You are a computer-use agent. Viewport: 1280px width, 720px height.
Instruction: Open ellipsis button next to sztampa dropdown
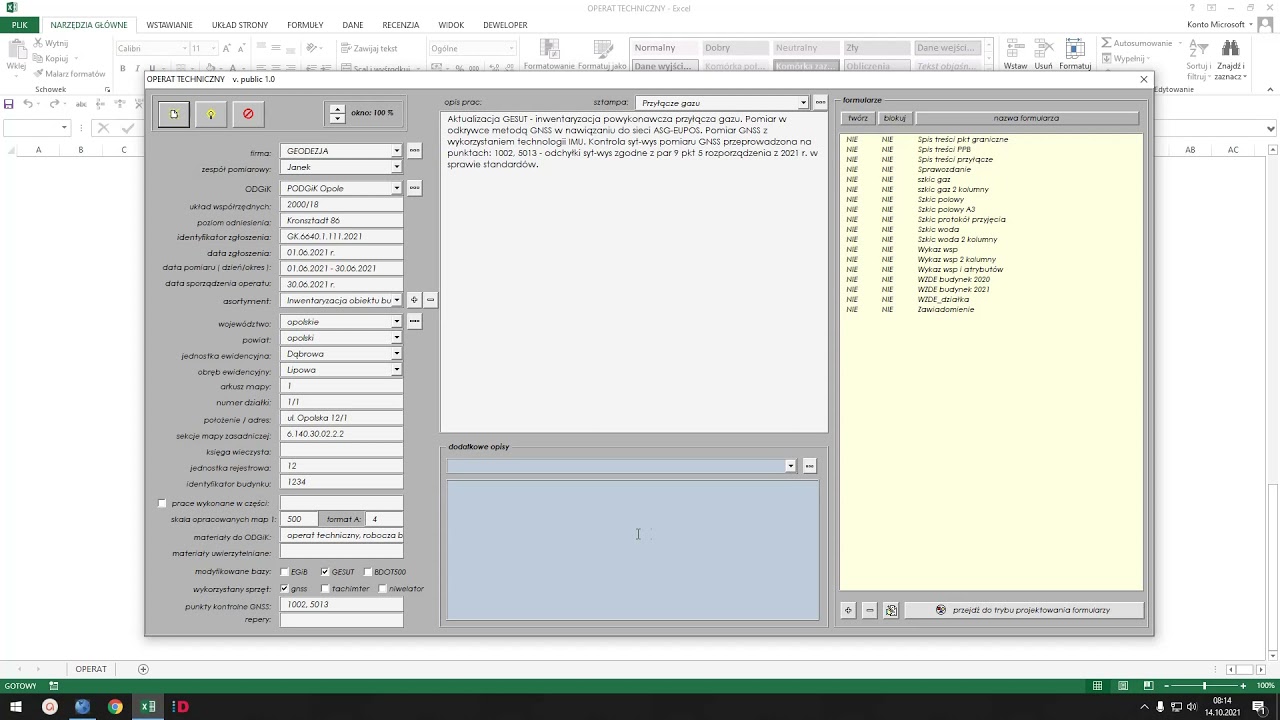click(x=820, y=102)
